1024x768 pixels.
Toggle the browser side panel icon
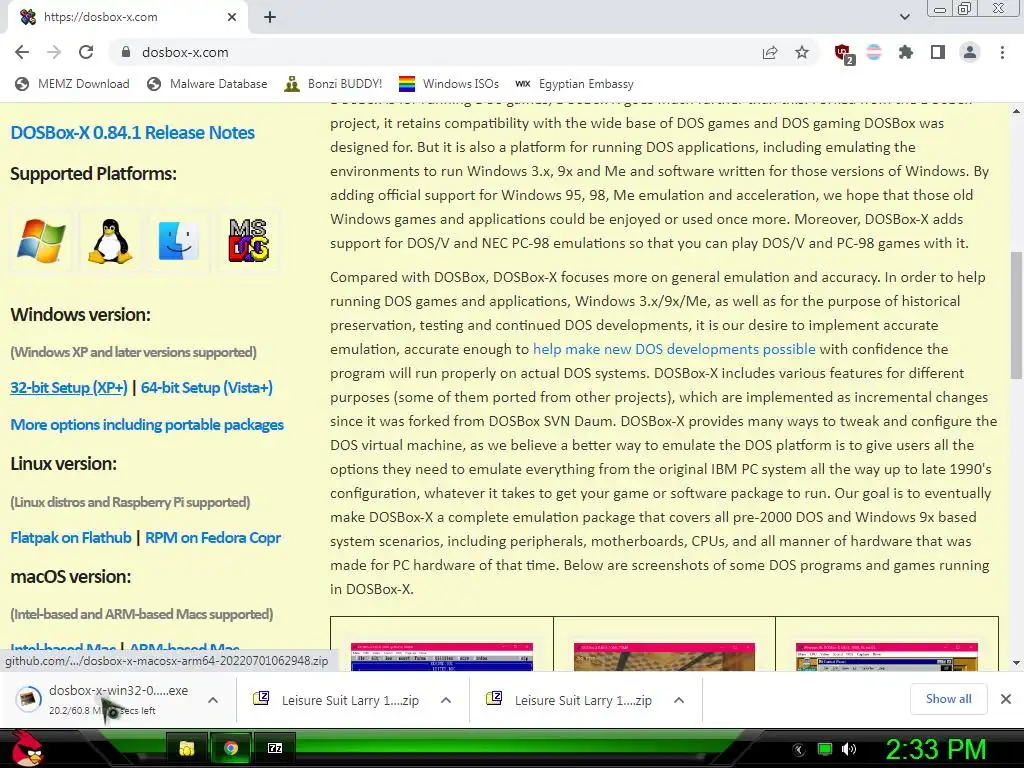coord(938,52)
